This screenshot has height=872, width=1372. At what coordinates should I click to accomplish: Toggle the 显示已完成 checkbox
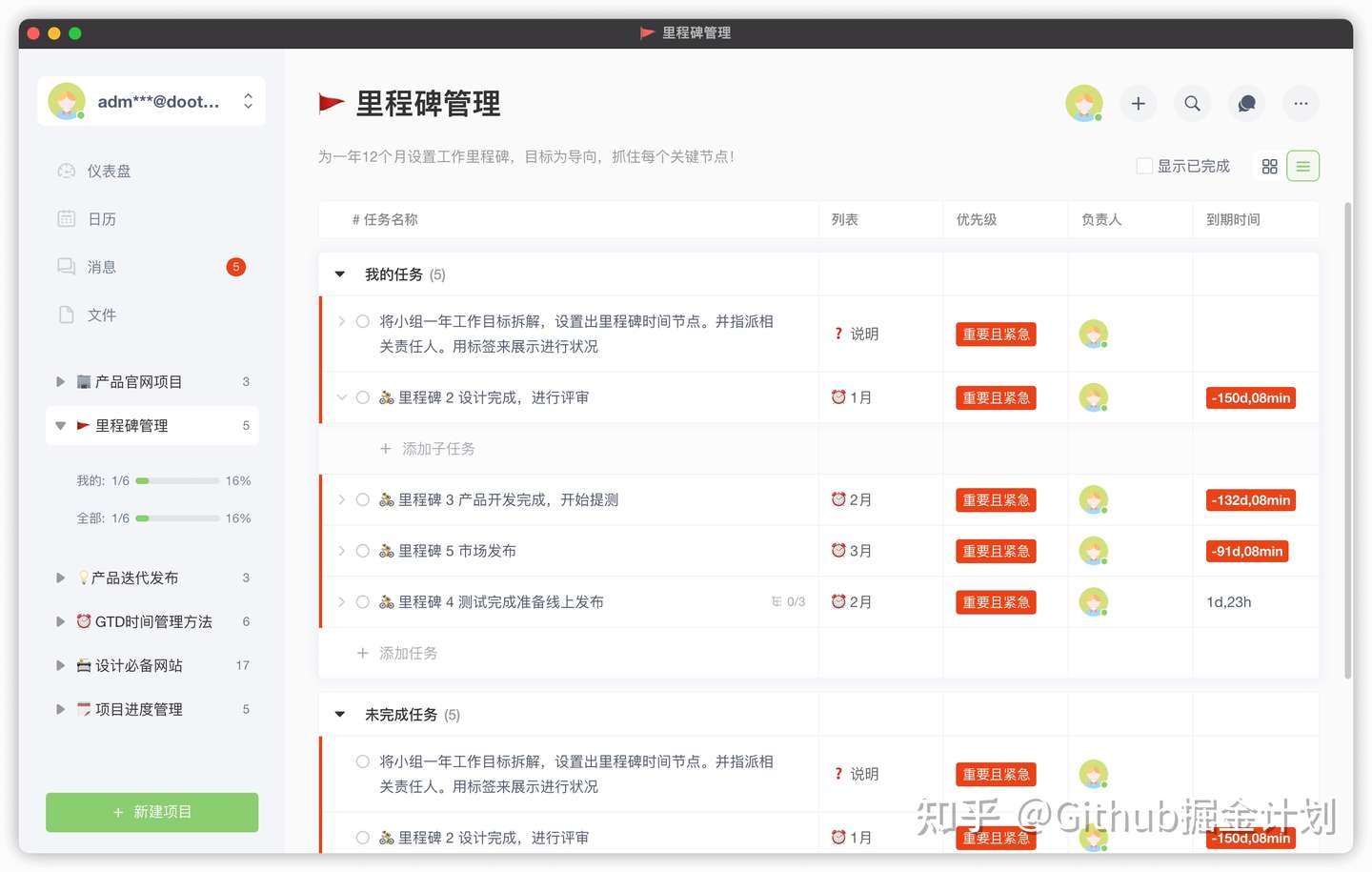pyautogui.click(x=1144, y=167)
